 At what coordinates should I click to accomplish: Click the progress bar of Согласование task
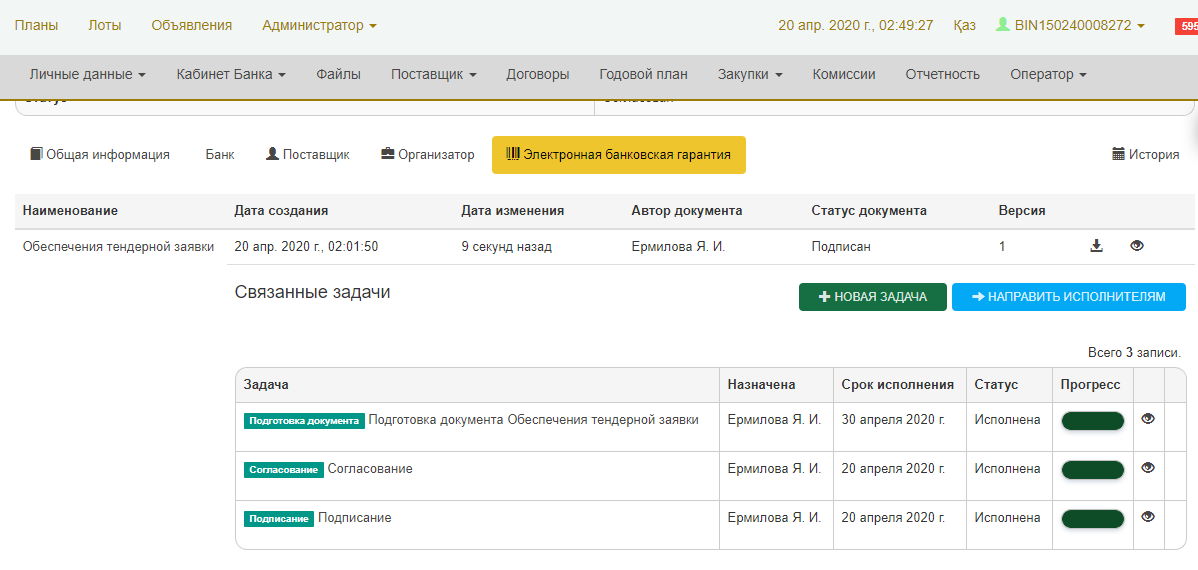[x=1092, y=469]
